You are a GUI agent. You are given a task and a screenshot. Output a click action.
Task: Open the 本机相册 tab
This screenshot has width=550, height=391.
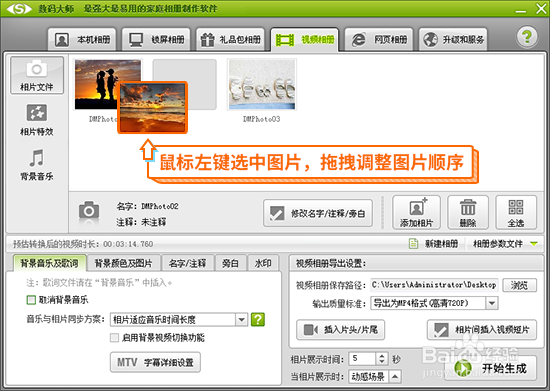coord(82,40)
